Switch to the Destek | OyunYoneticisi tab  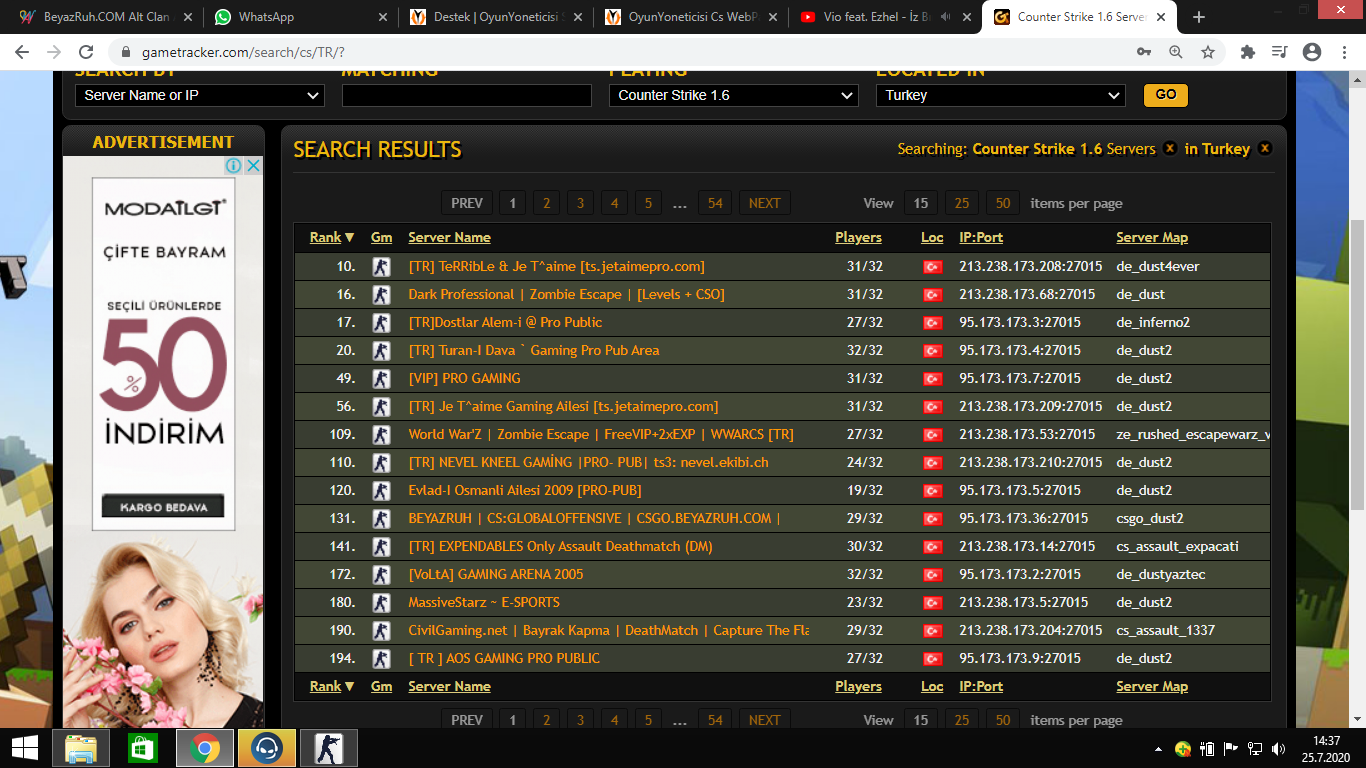pos(495,17)
